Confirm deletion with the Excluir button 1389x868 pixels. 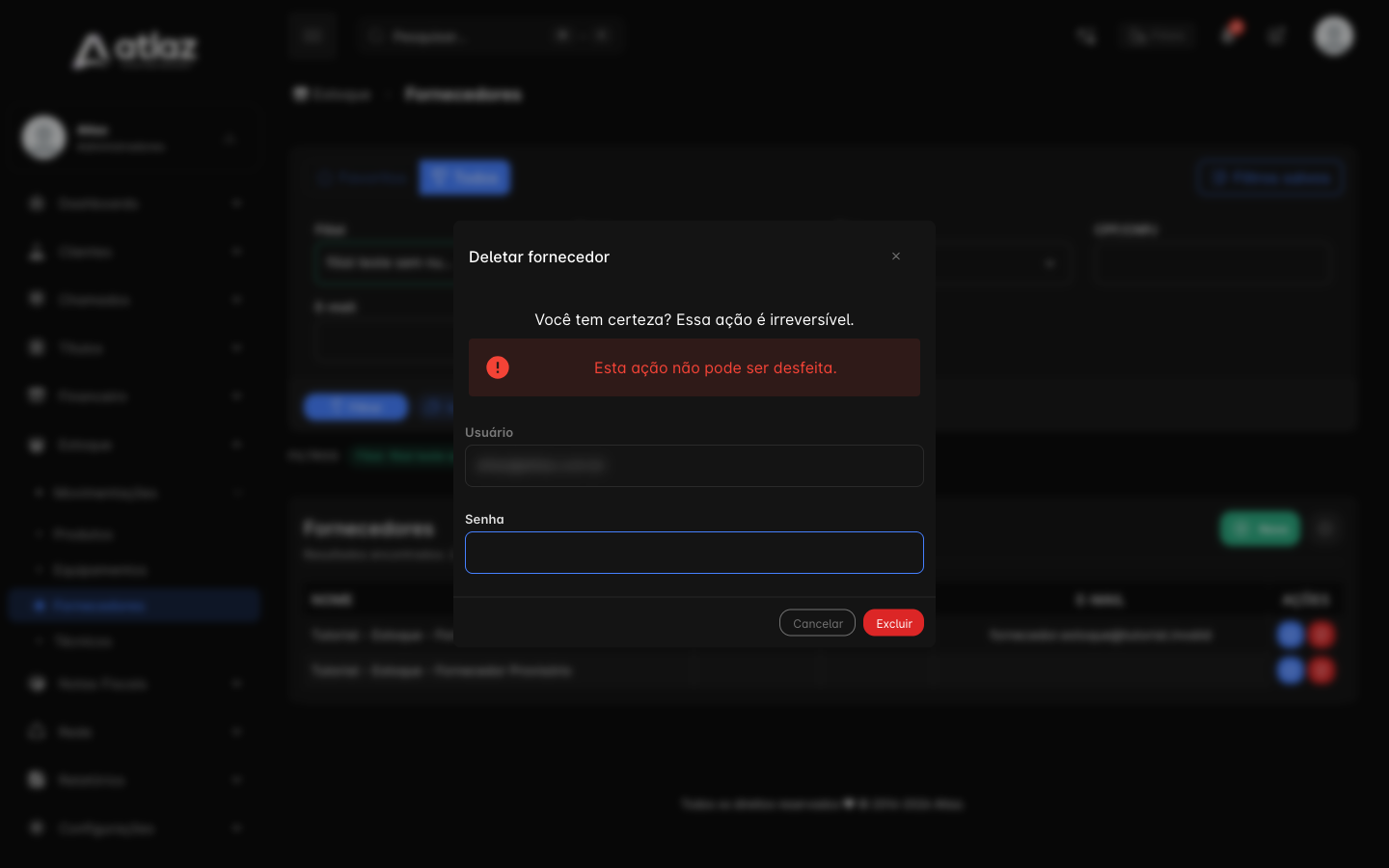(893, 623)
